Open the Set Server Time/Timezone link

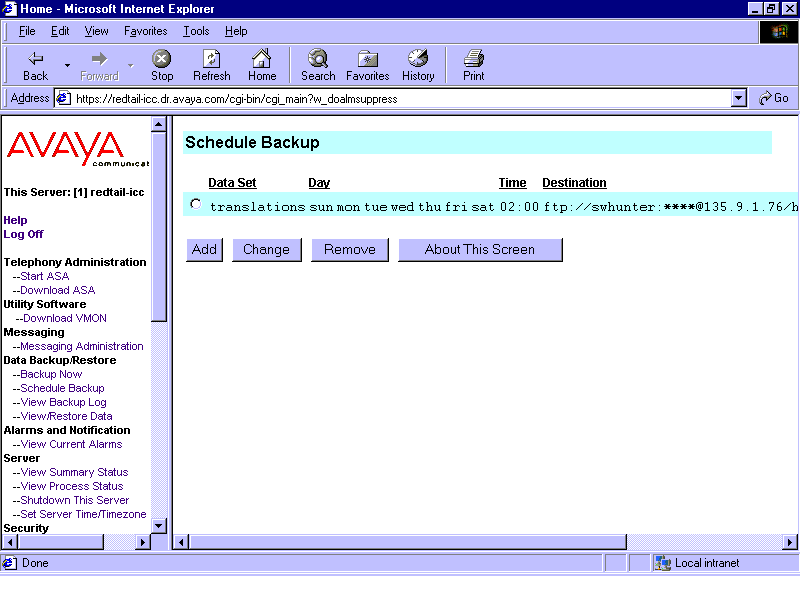pyautogui.click(x=83, y=514)
